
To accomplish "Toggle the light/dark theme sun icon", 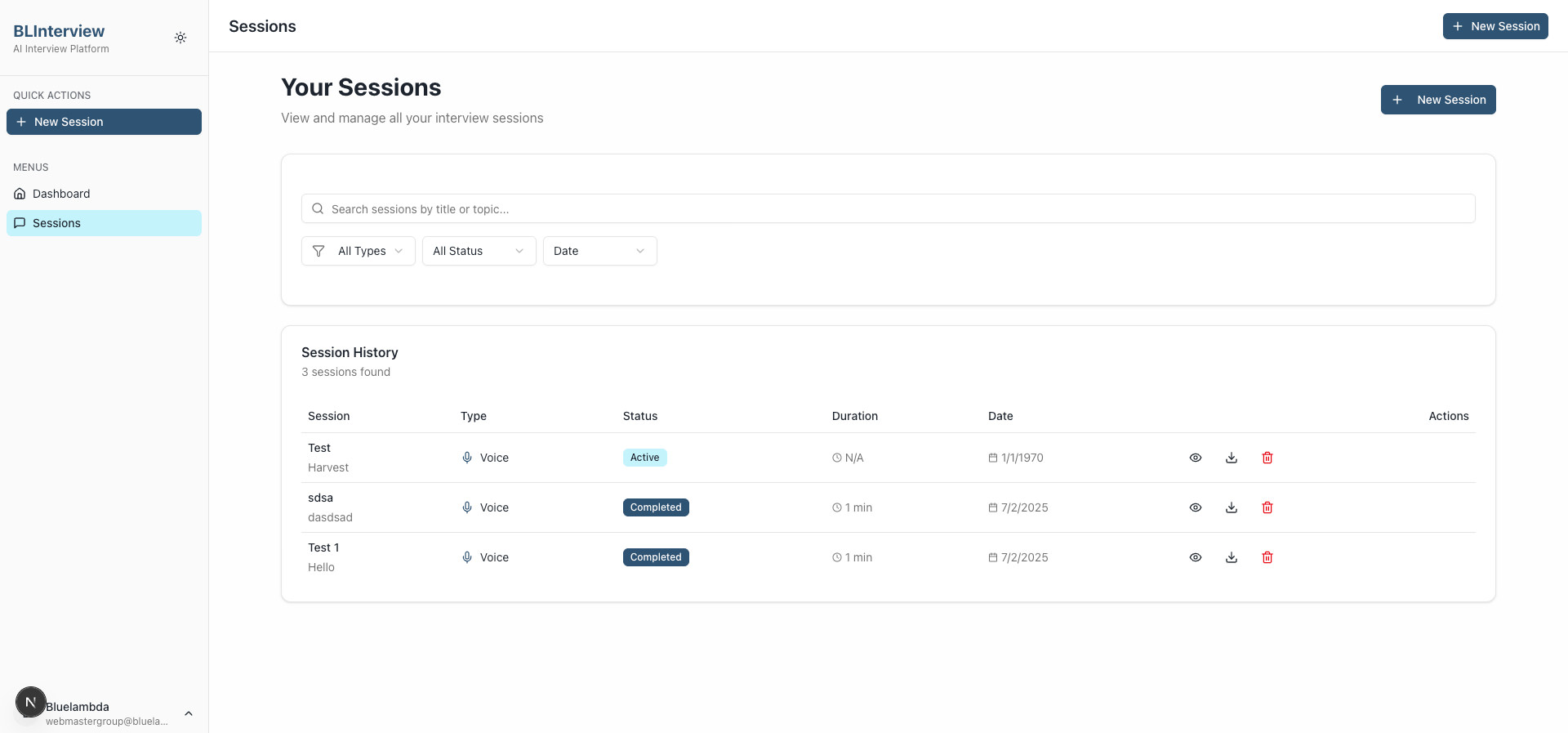I will (180, 38).
